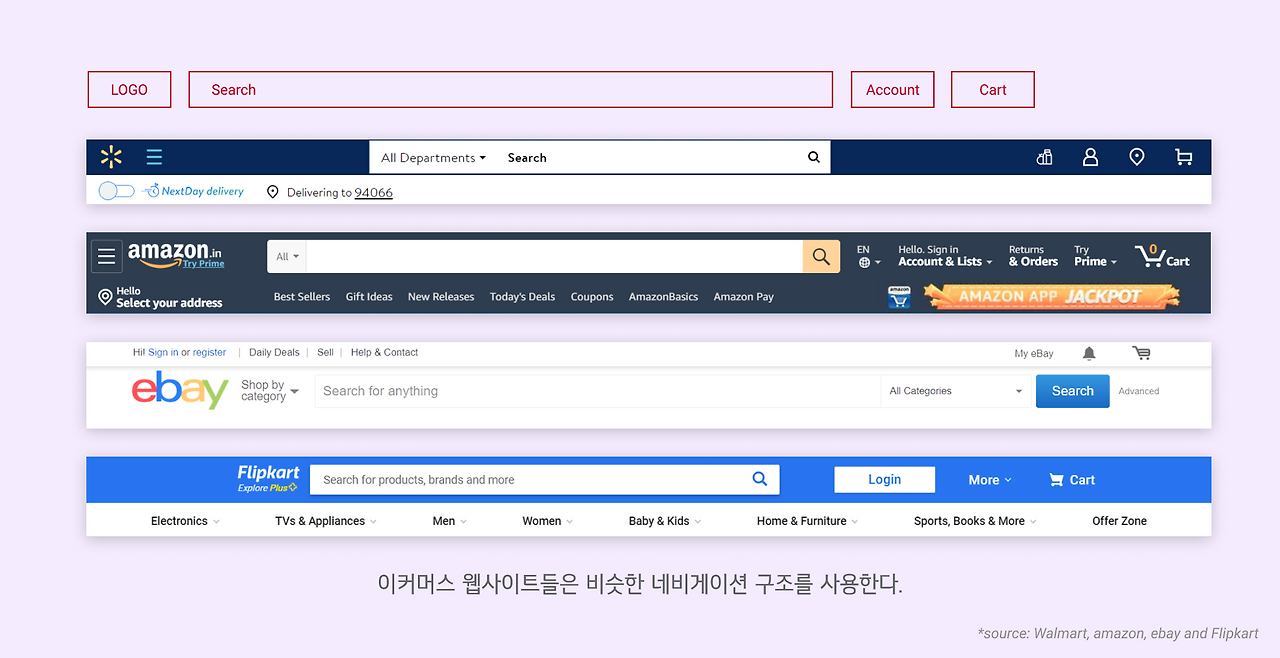Screen dimensions: 1280x658
Task: Click the eBay register link
Action: [x=210, y=353]
